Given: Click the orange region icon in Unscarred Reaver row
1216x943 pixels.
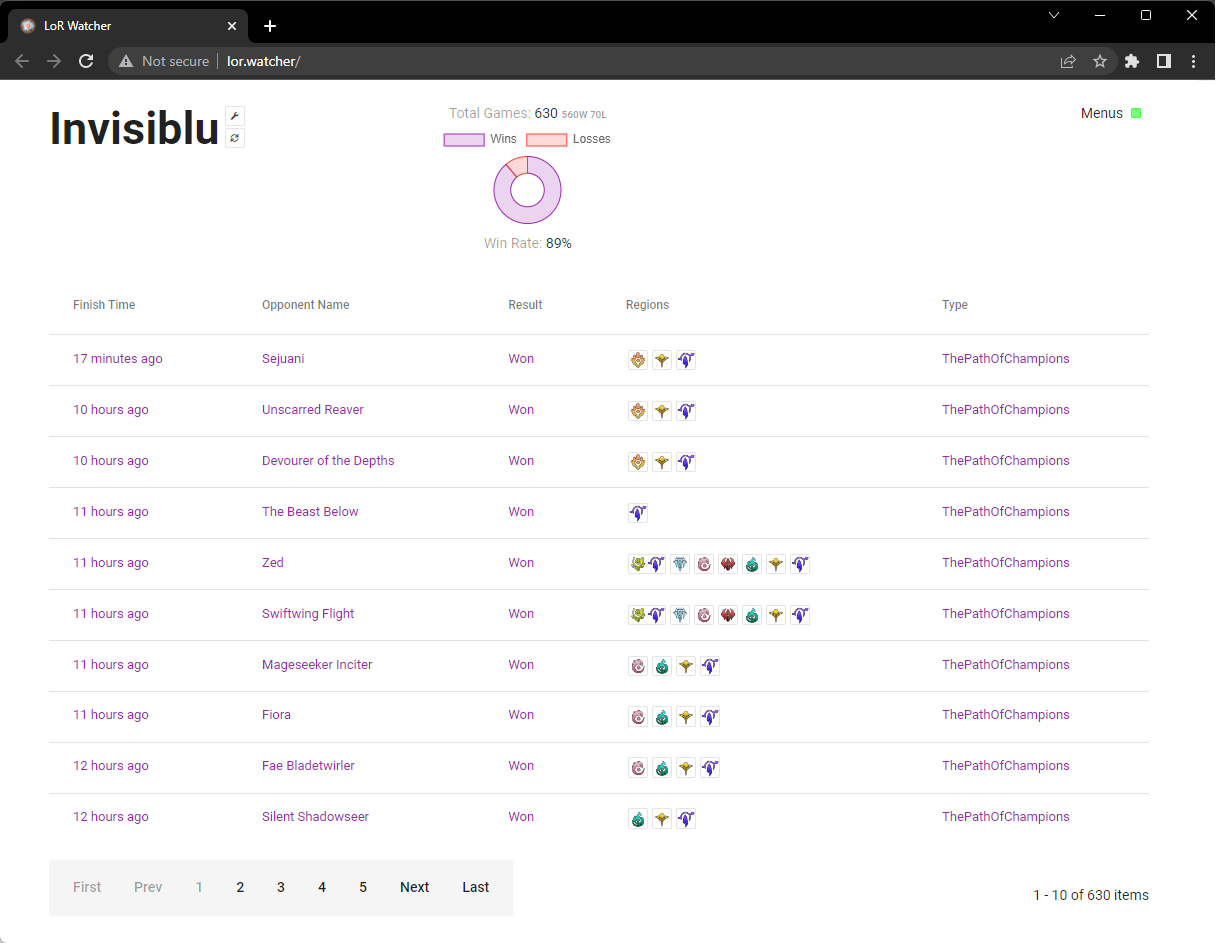Looking at the screenshot, I should 638,411.
